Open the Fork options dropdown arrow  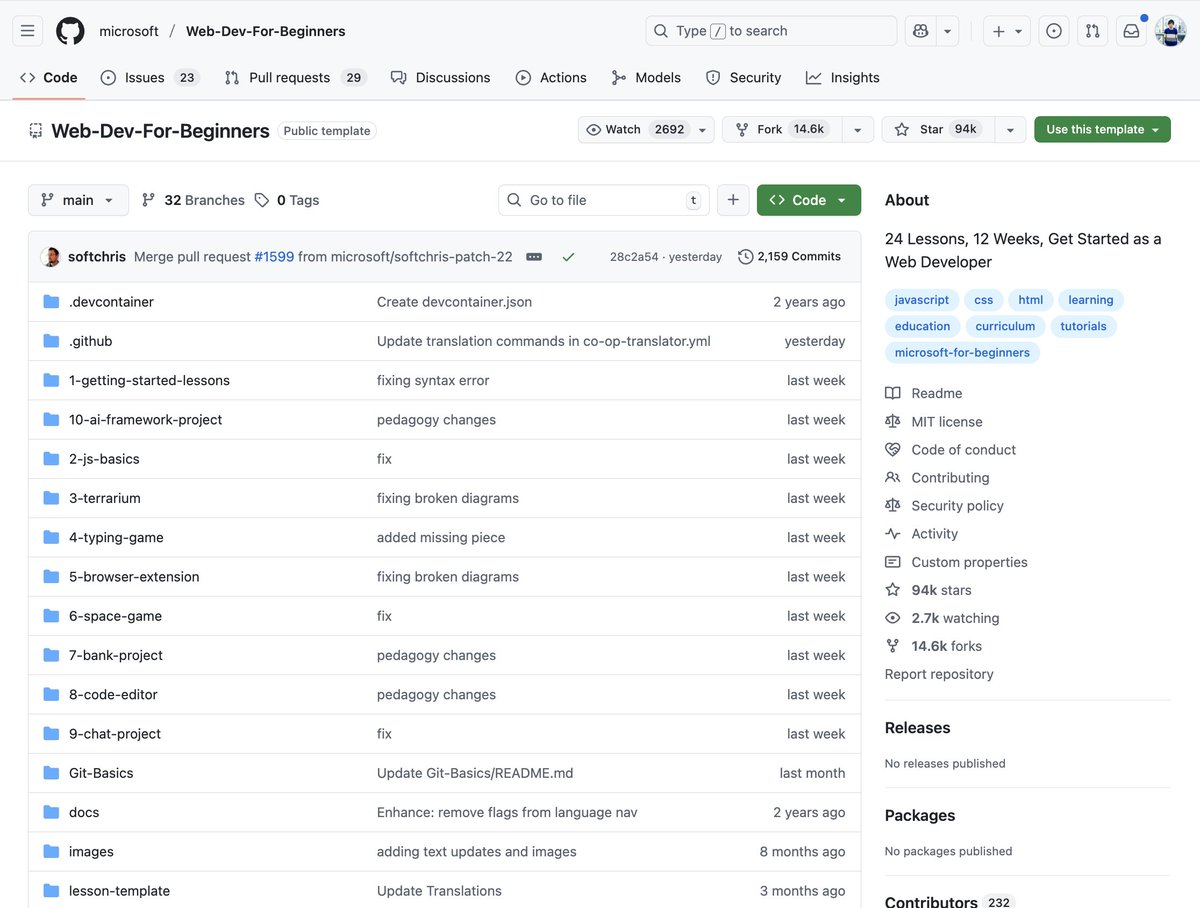[857, 129]
